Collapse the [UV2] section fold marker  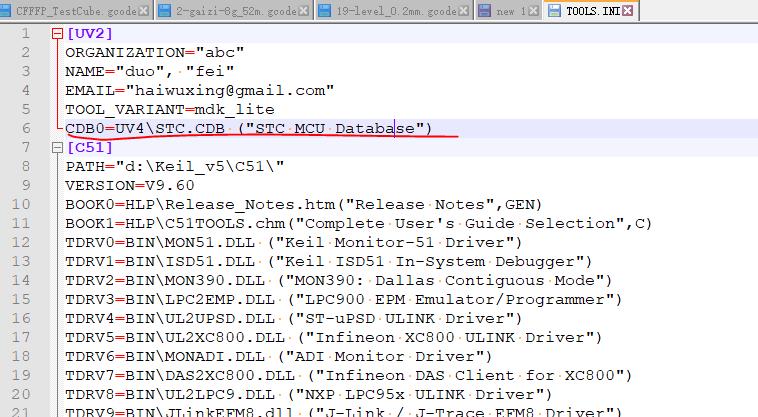(x=58, y=33)
